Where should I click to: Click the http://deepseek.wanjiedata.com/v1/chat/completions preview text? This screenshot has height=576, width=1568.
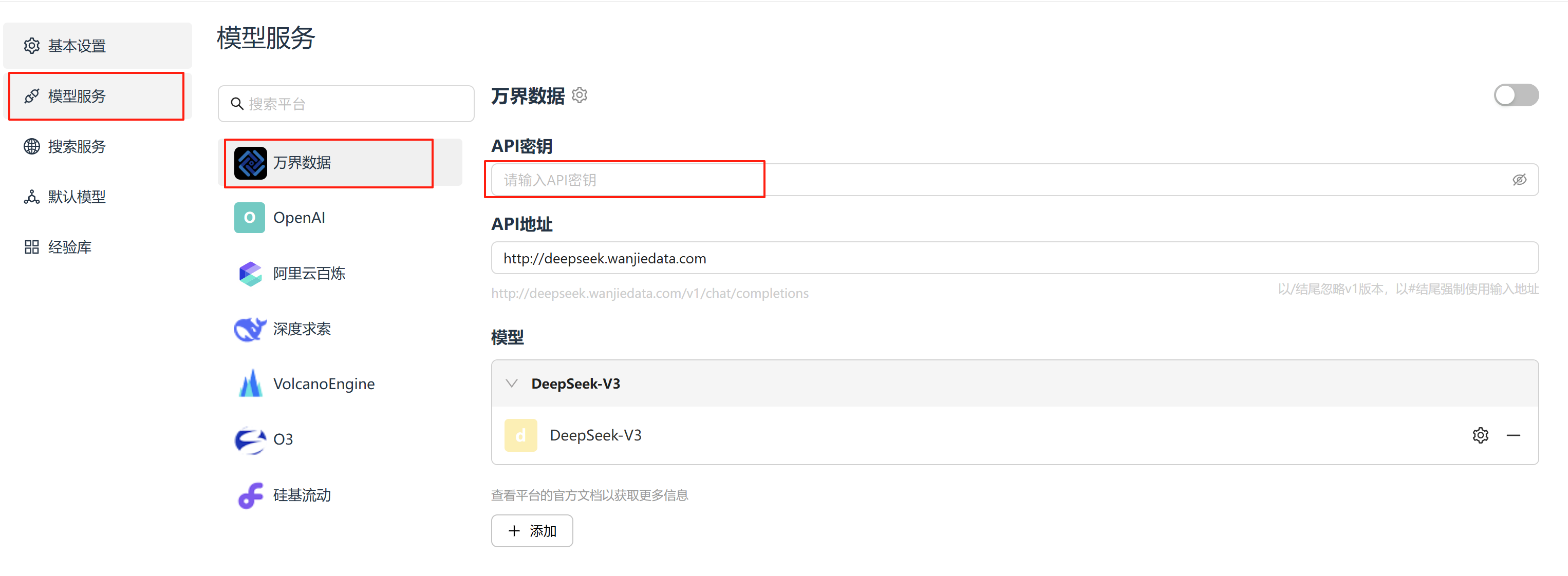(x=649, y=293)
